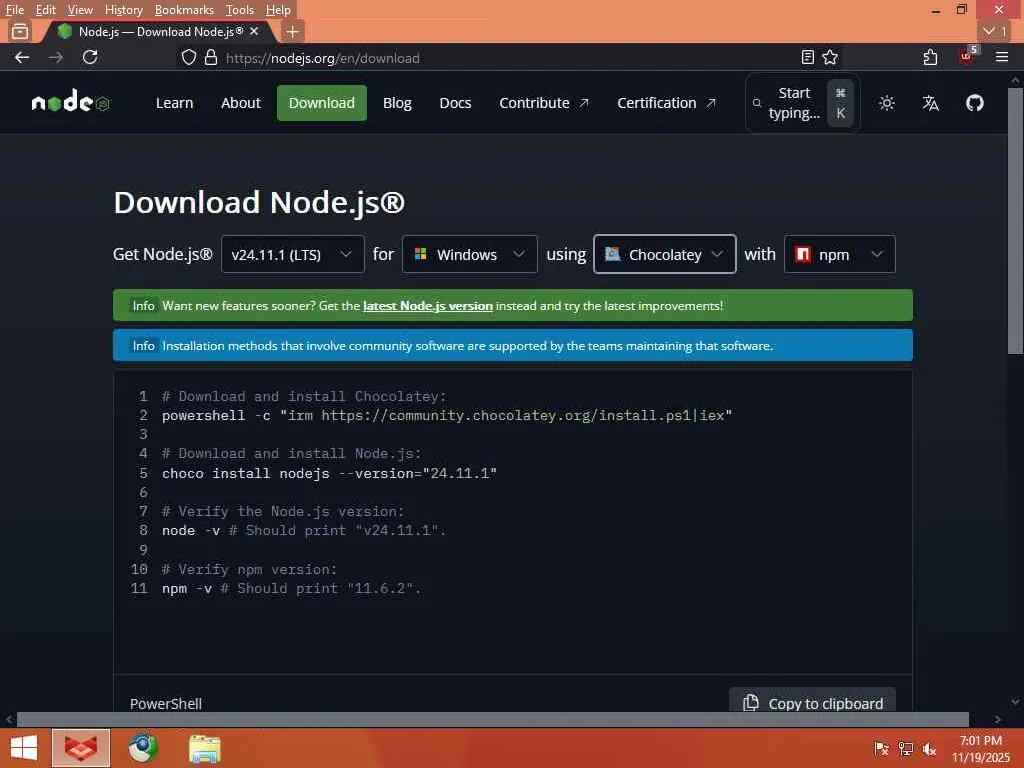Open File Explorer in taskbar
1024x768 pixels.
[x=204, y=748]
